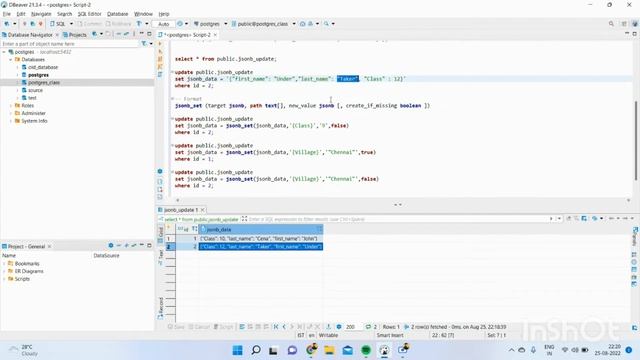Open the active connection postgres dropdown
640x360 pixels.
click(210, 24)
